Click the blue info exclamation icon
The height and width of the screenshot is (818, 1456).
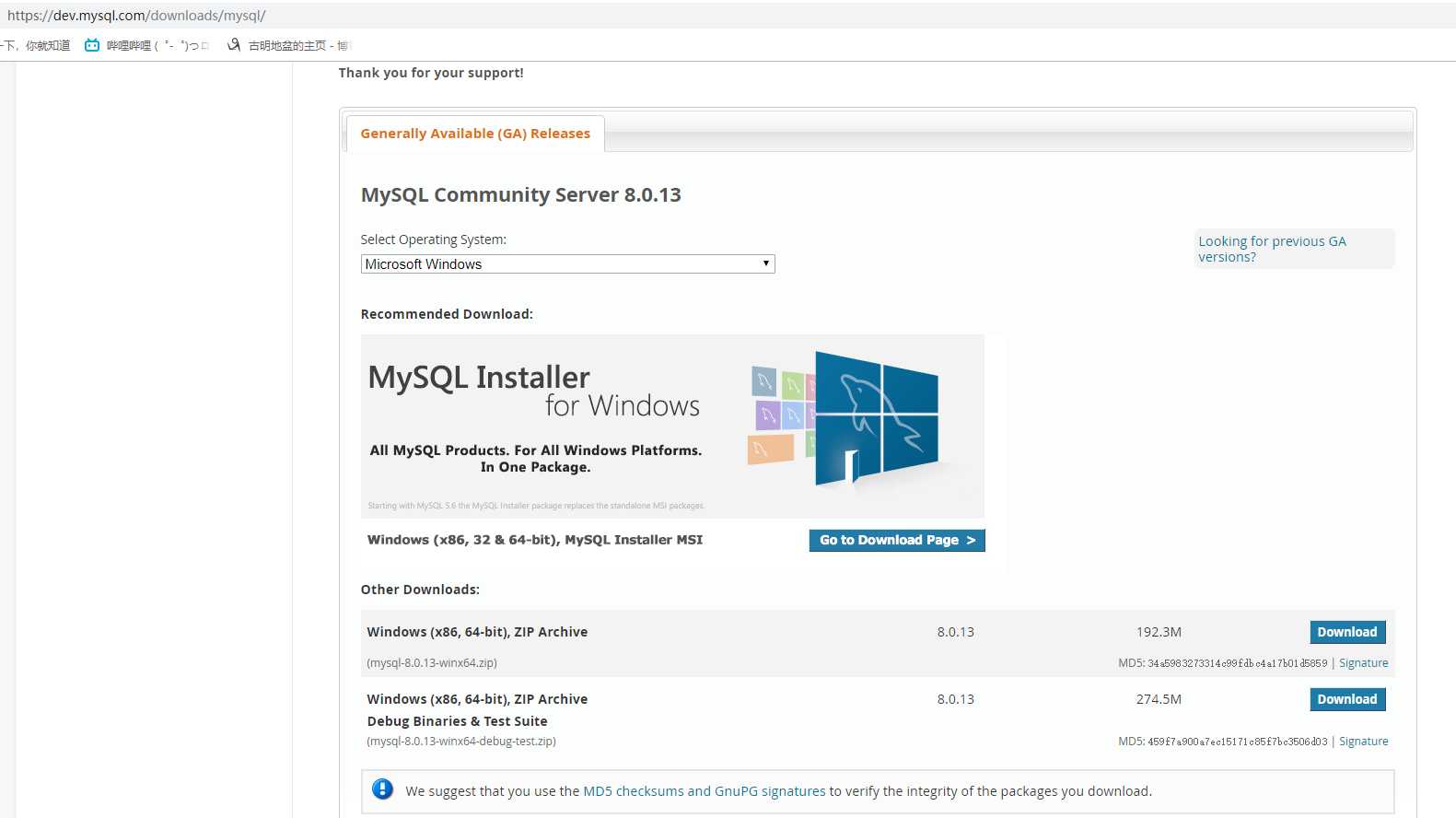pos(382,789)
